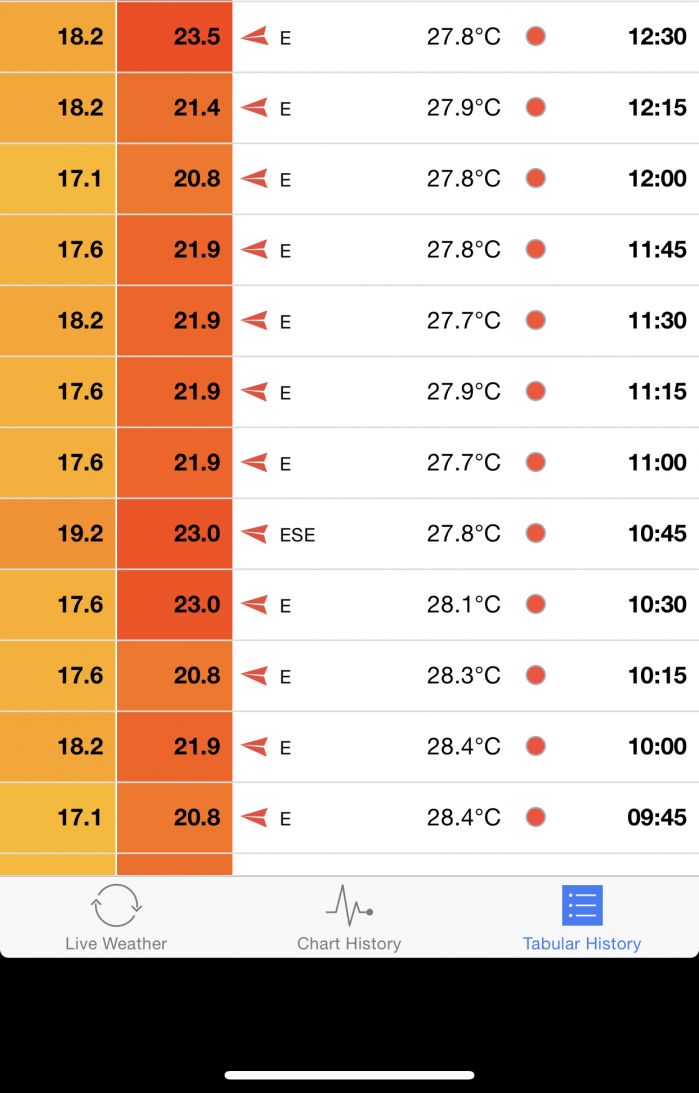Tap the 11:30 time entry
699x1093 pixels.
click(657, 321)
